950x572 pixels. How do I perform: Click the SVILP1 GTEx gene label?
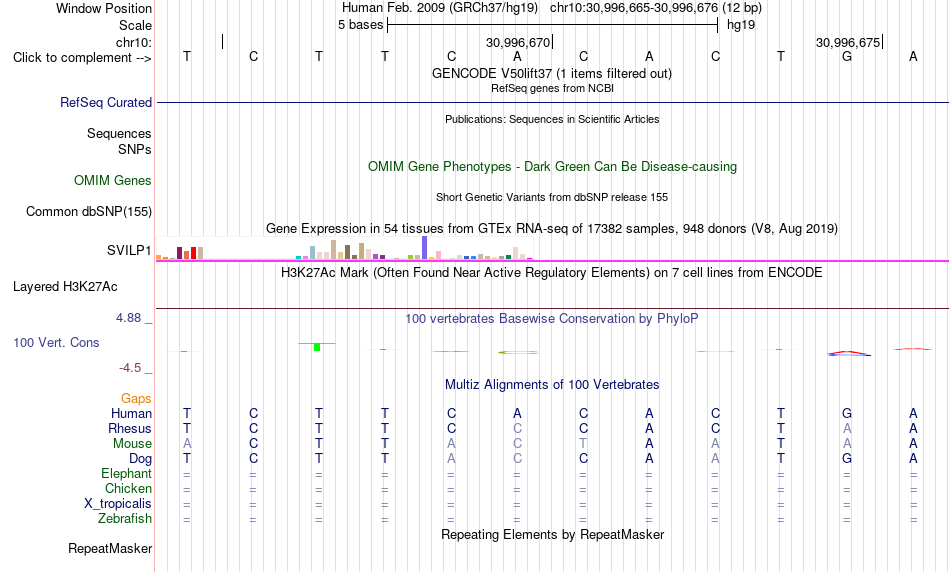click(128, 250)
